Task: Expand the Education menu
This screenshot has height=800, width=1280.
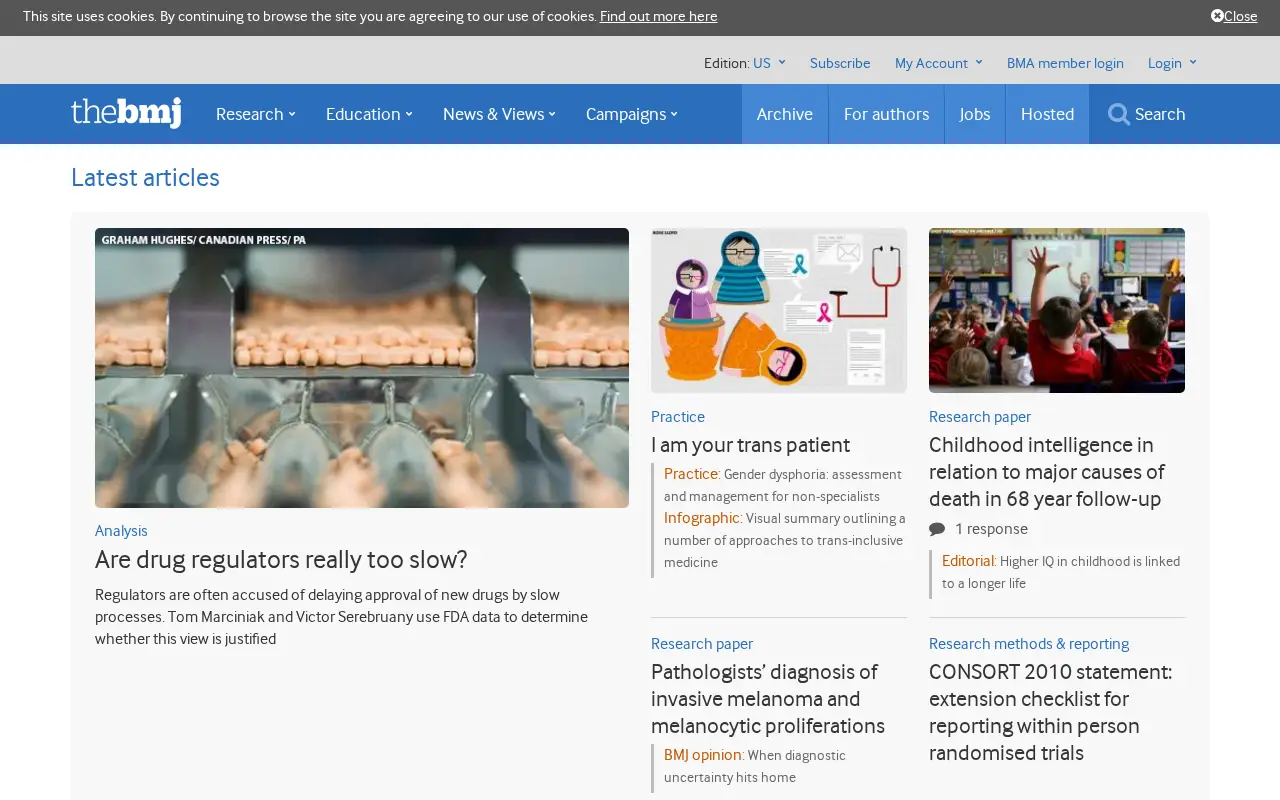Action: point(369,114)
